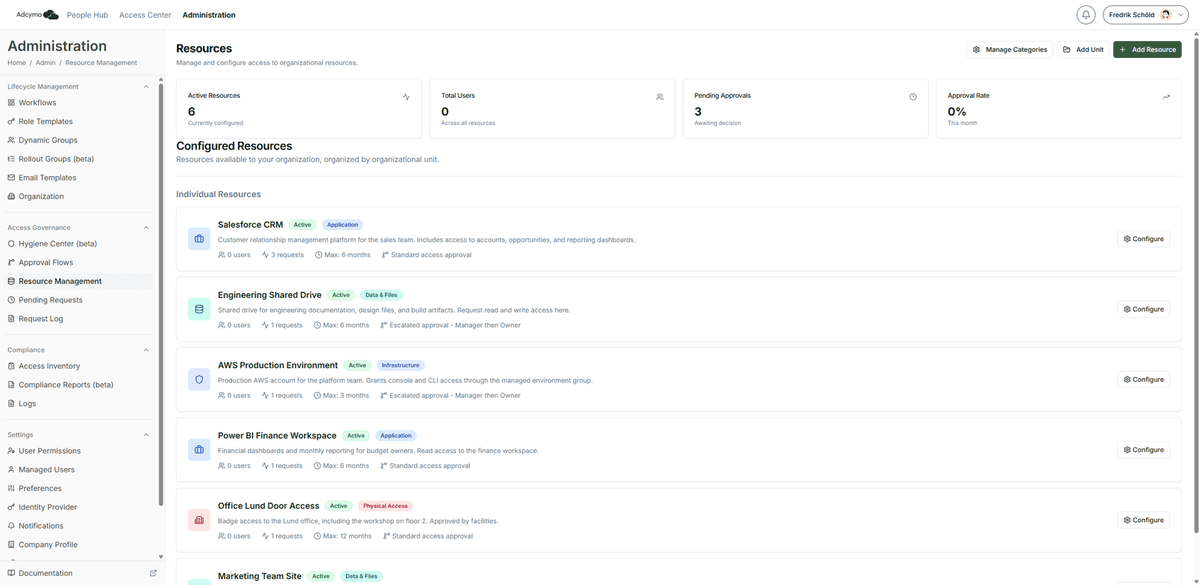Click the Hygiene Center shield icon
The image size is (1200, 585).
pos(11,244)
